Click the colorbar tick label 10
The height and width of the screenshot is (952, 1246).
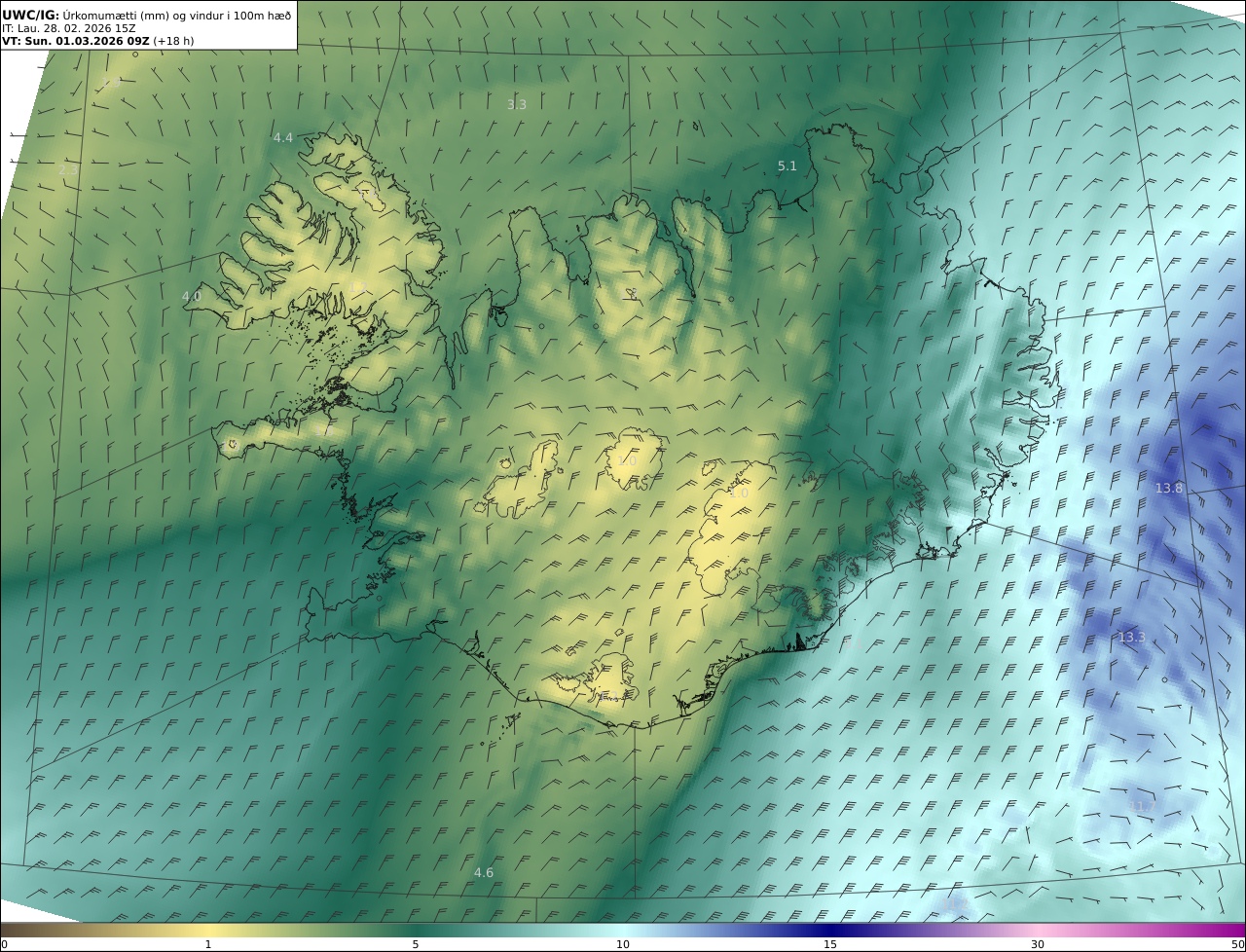pos(623,944)
